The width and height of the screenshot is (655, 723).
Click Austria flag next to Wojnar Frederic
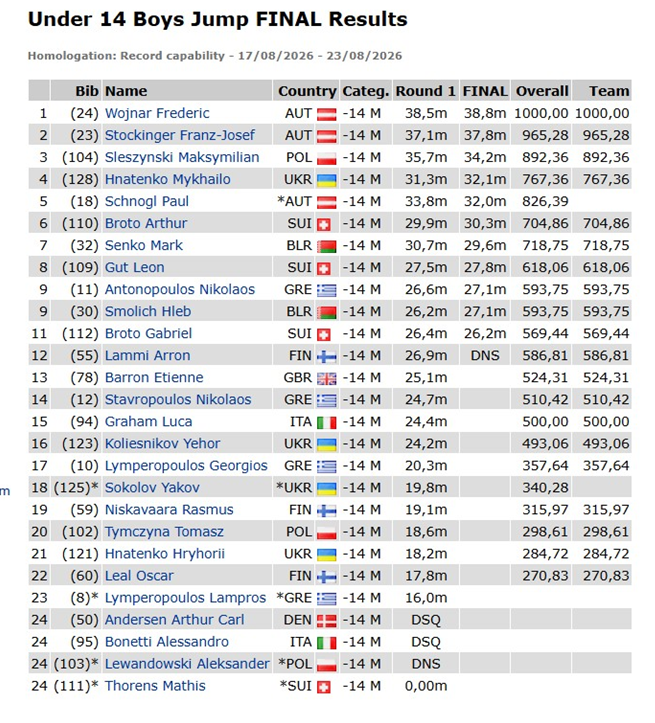pyautogui.click(x=326, y=114)
